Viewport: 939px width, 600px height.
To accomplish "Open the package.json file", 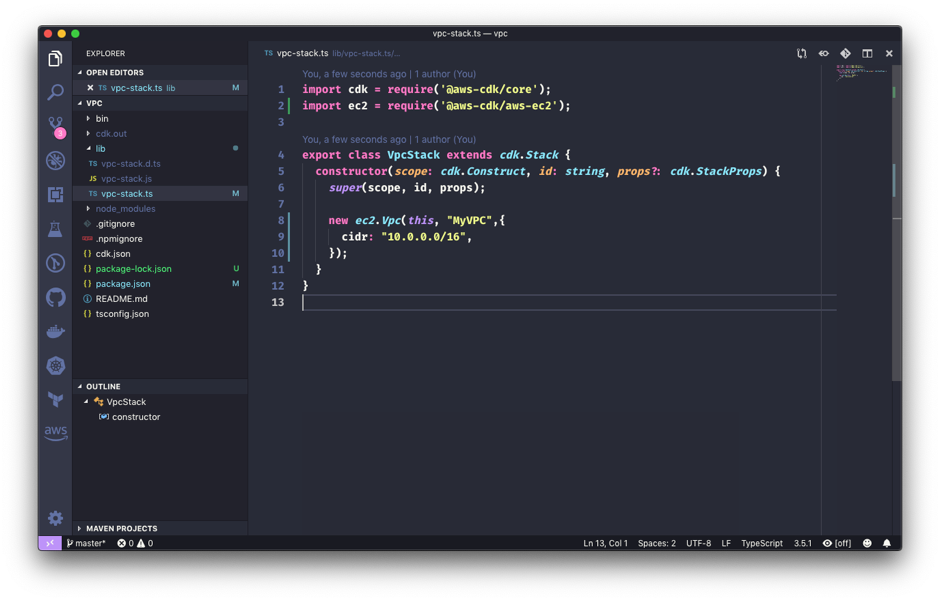I will point(160,283).
